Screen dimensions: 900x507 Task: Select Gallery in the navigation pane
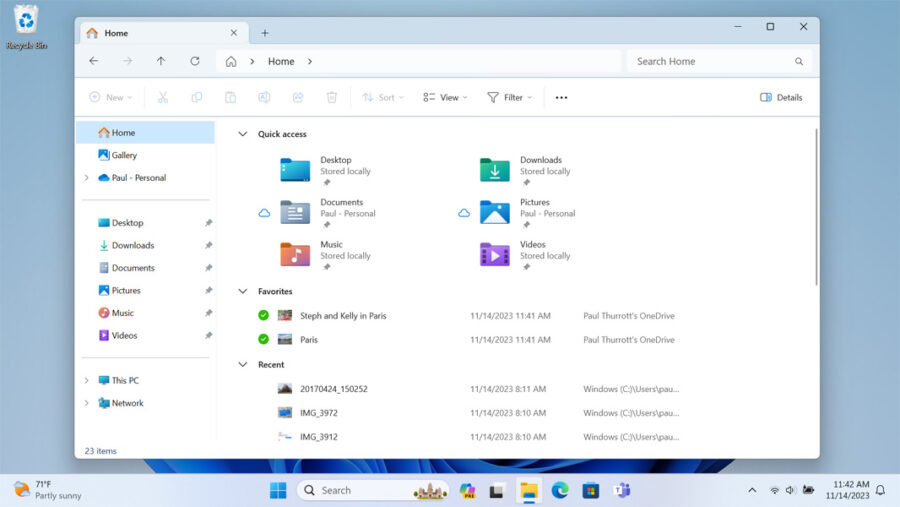[124, 155]
